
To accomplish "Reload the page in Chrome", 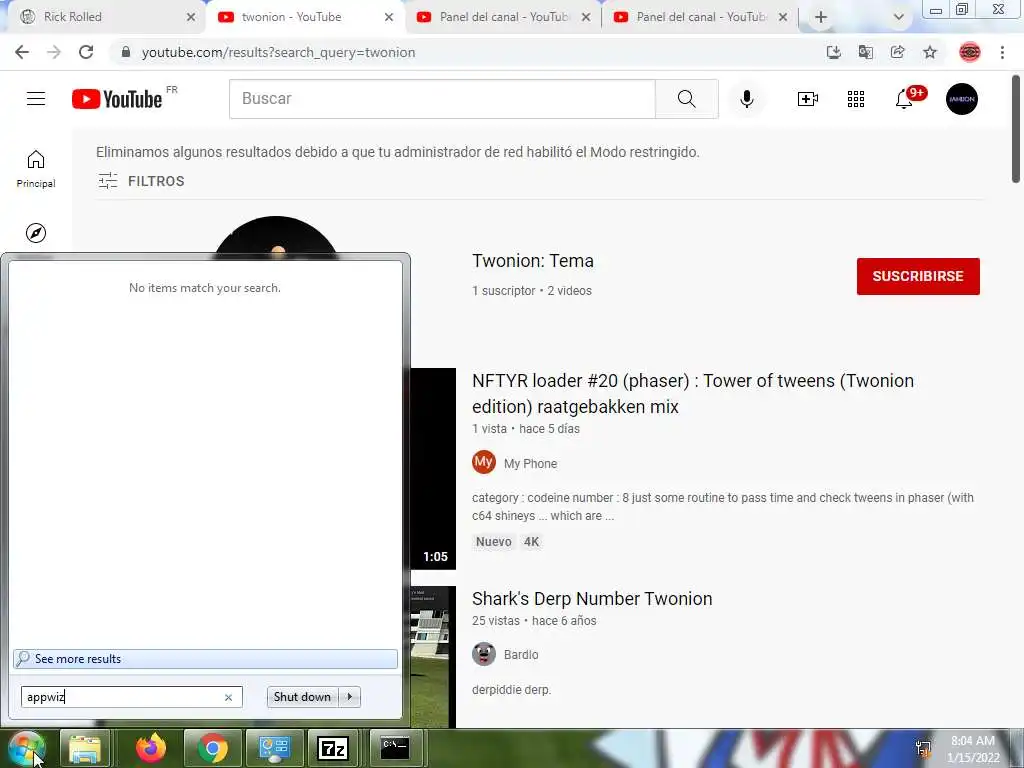I will point(86,52).
